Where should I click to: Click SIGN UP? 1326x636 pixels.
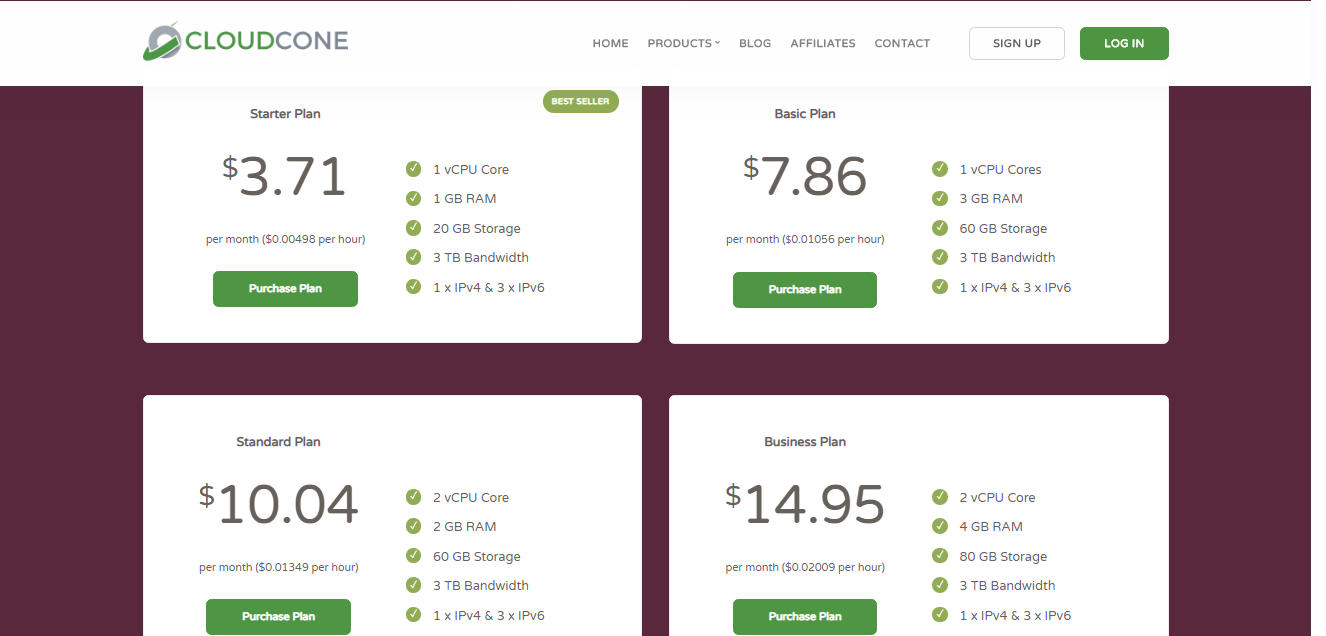coord(1016,43)
